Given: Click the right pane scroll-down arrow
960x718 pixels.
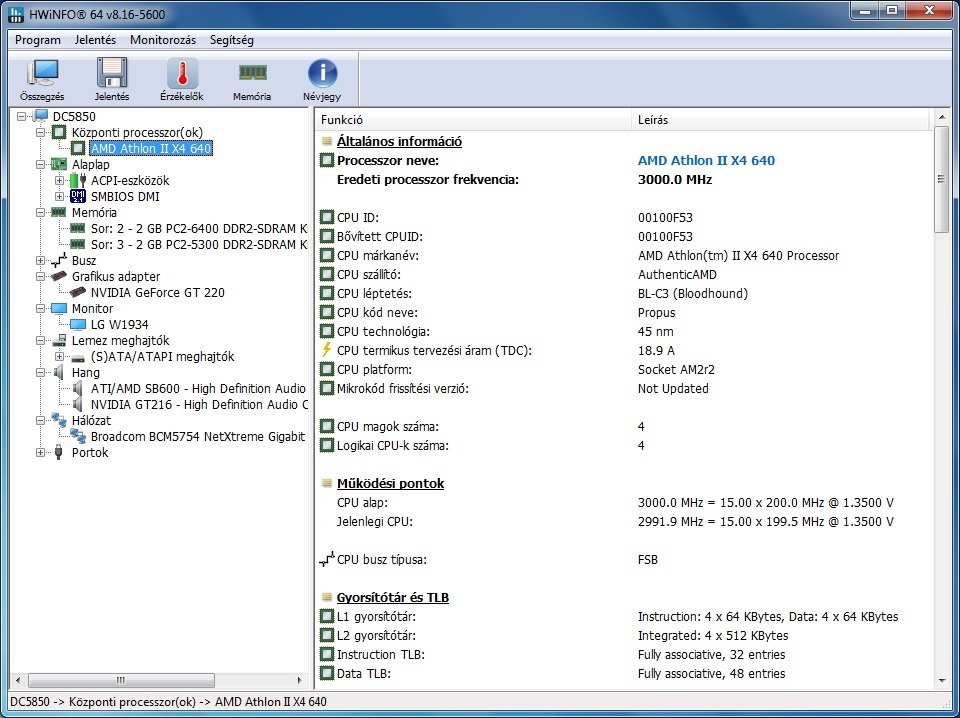Looking at the screenshot, I should (x=942, y=680).
